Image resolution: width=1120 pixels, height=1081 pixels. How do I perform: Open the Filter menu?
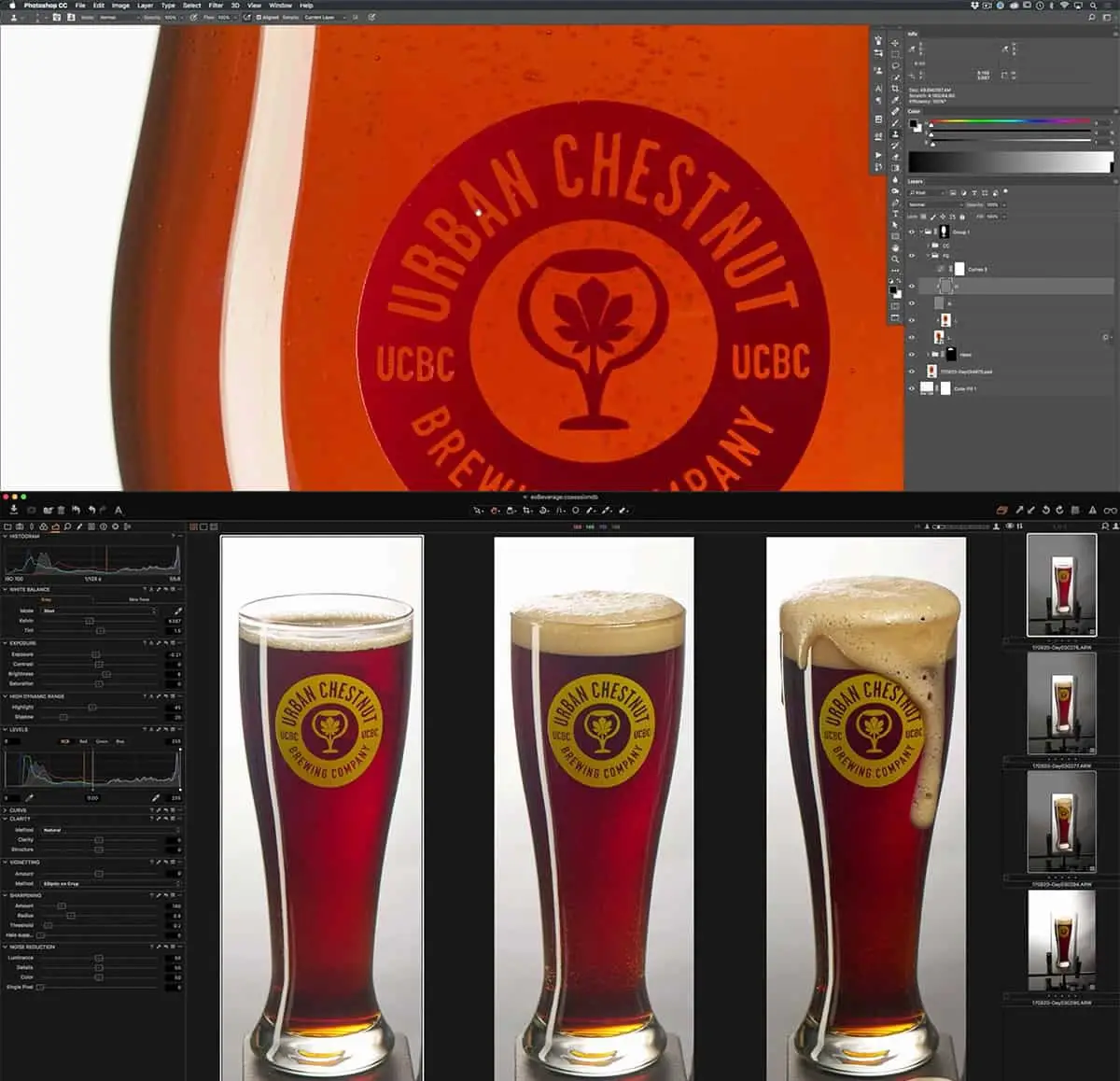pyautogui.click(x=216, y=6)
